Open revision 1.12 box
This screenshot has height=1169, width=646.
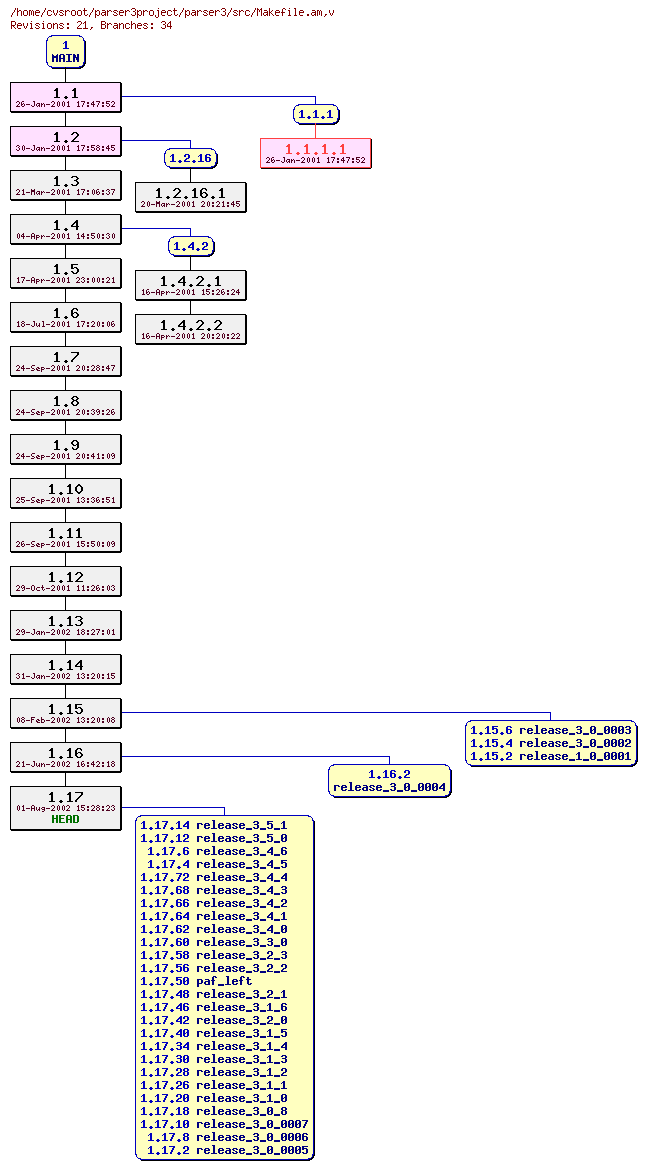pos(66,582)
